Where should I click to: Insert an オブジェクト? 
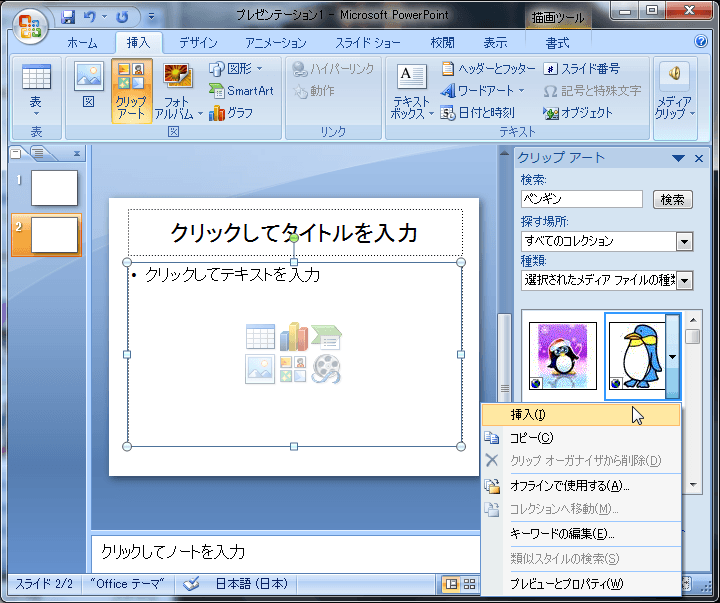(x=578, y=113)
